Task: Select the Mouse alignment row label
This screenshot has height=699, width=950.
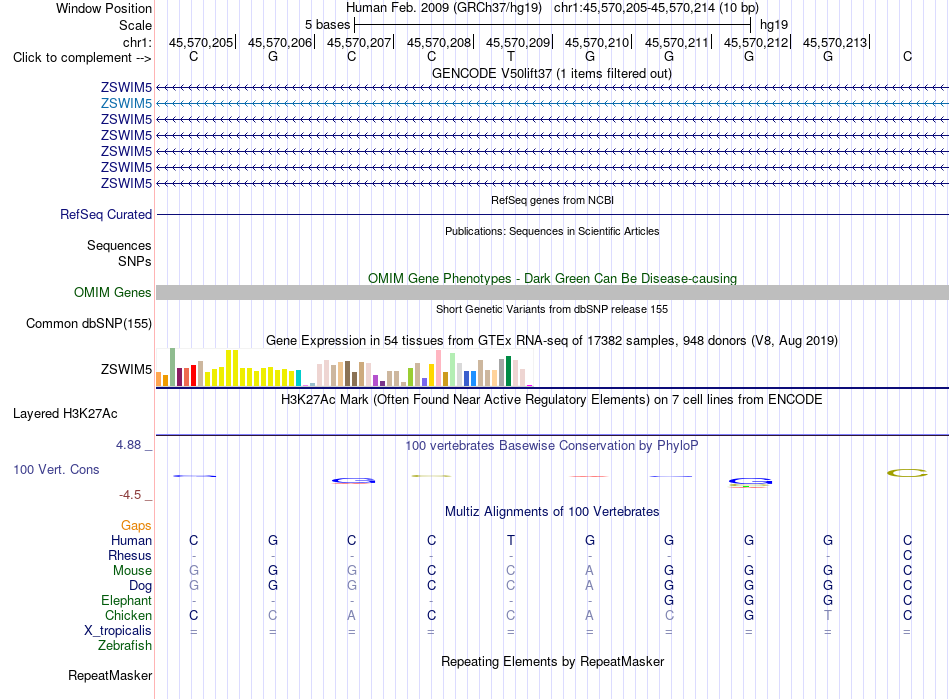Action: [132, 571]
